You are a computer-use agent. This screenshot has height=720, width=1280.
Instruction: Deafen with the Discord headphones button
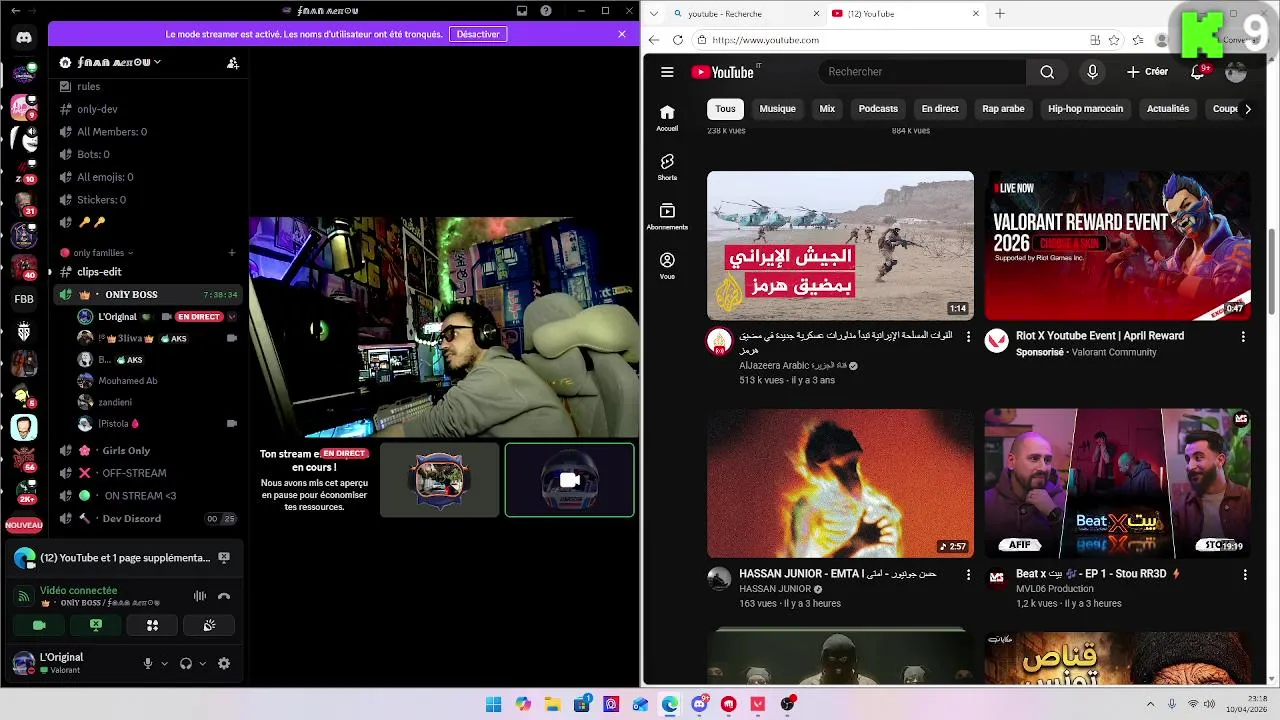pos(186,663)
